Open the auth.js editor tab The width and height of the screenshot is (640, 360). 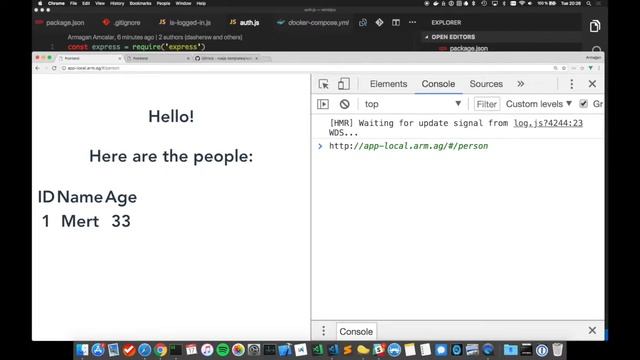coord(244,22)
